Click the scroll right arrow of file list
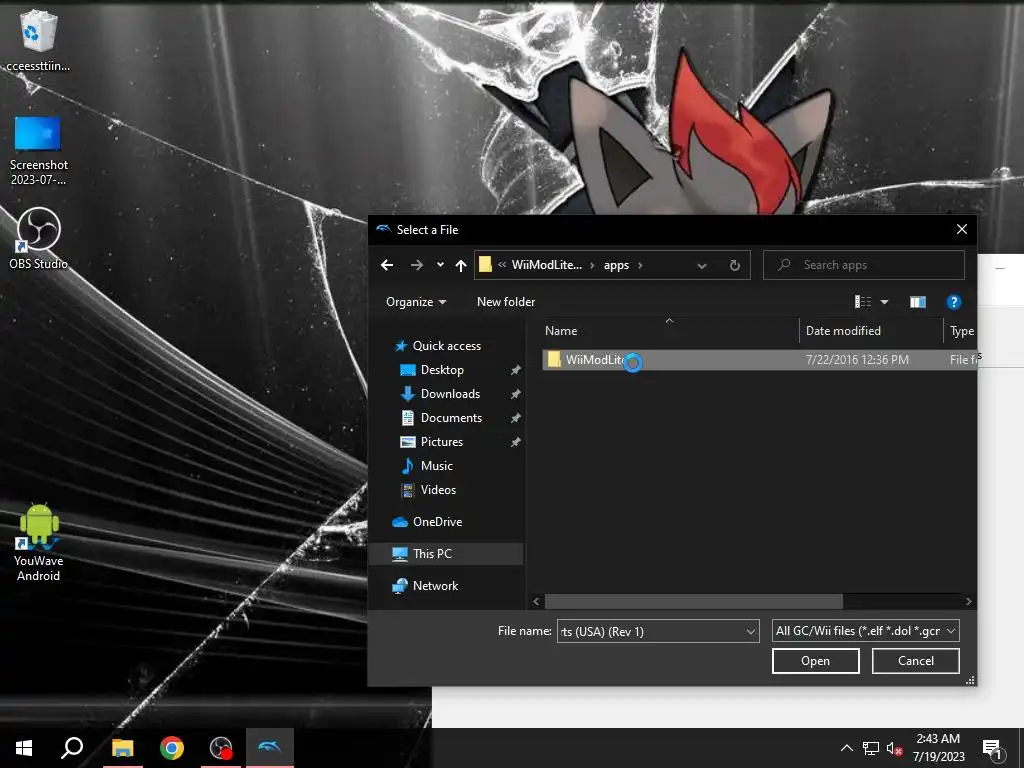Viewport: 1024px width, 768px height. coord(968,601)
